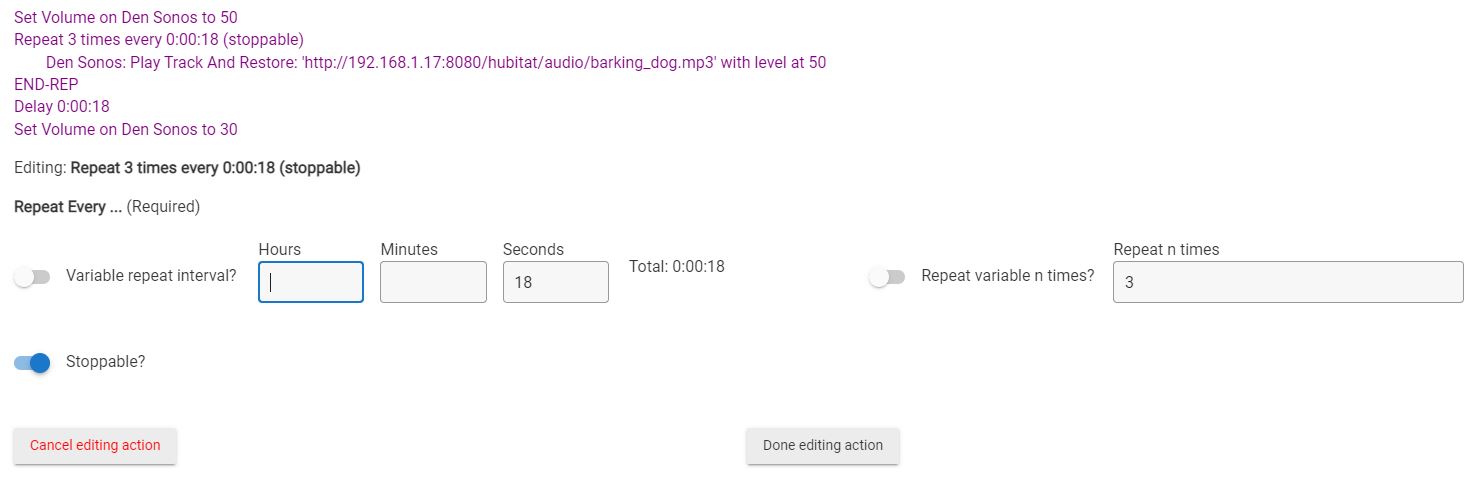Screen dimensions: 1481x498
Task: Click the Repeat n times field
Action: (x=1288, y=282)
